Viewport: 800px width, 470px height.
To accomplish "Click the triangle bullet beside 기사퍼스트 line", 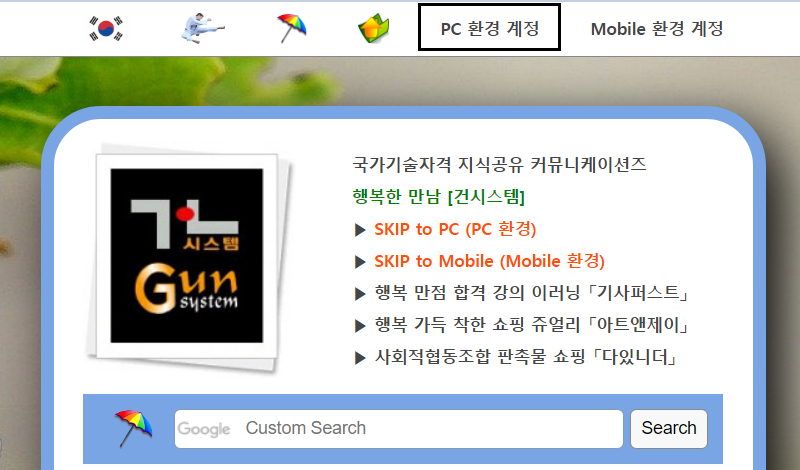I will 360,293.
